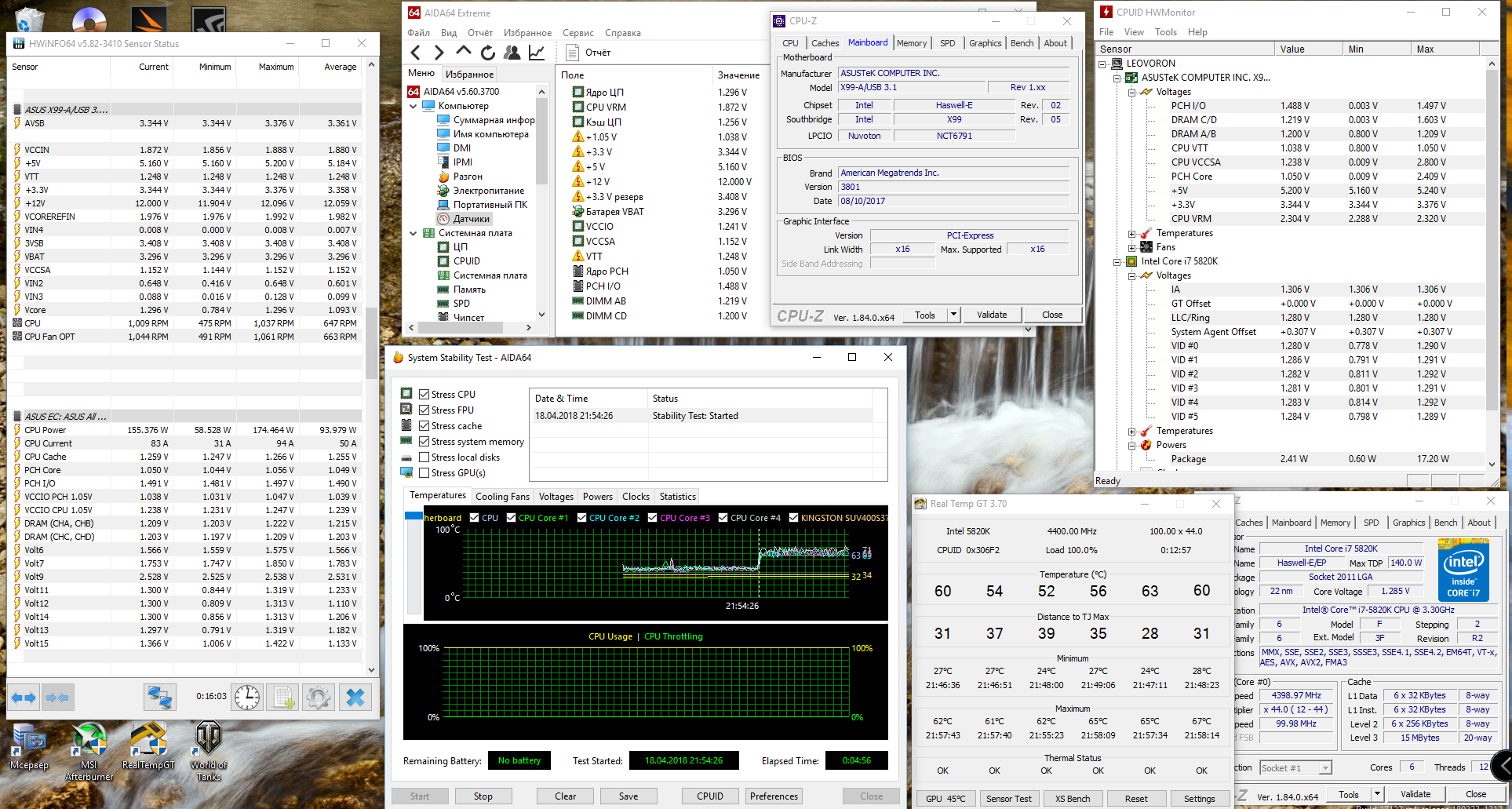This screenshot has height=809, width=1512.
Task: Click the Отчёт report icon in AIDA64
Action: click(x=573, y=53)
